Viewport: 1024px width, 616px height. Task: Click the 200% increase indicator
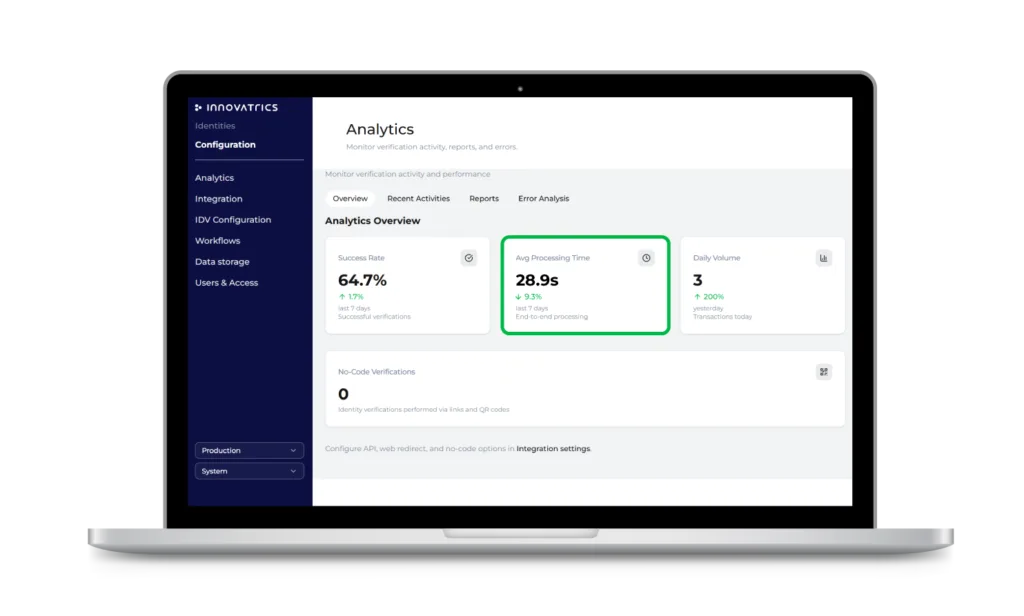[709, 297]
